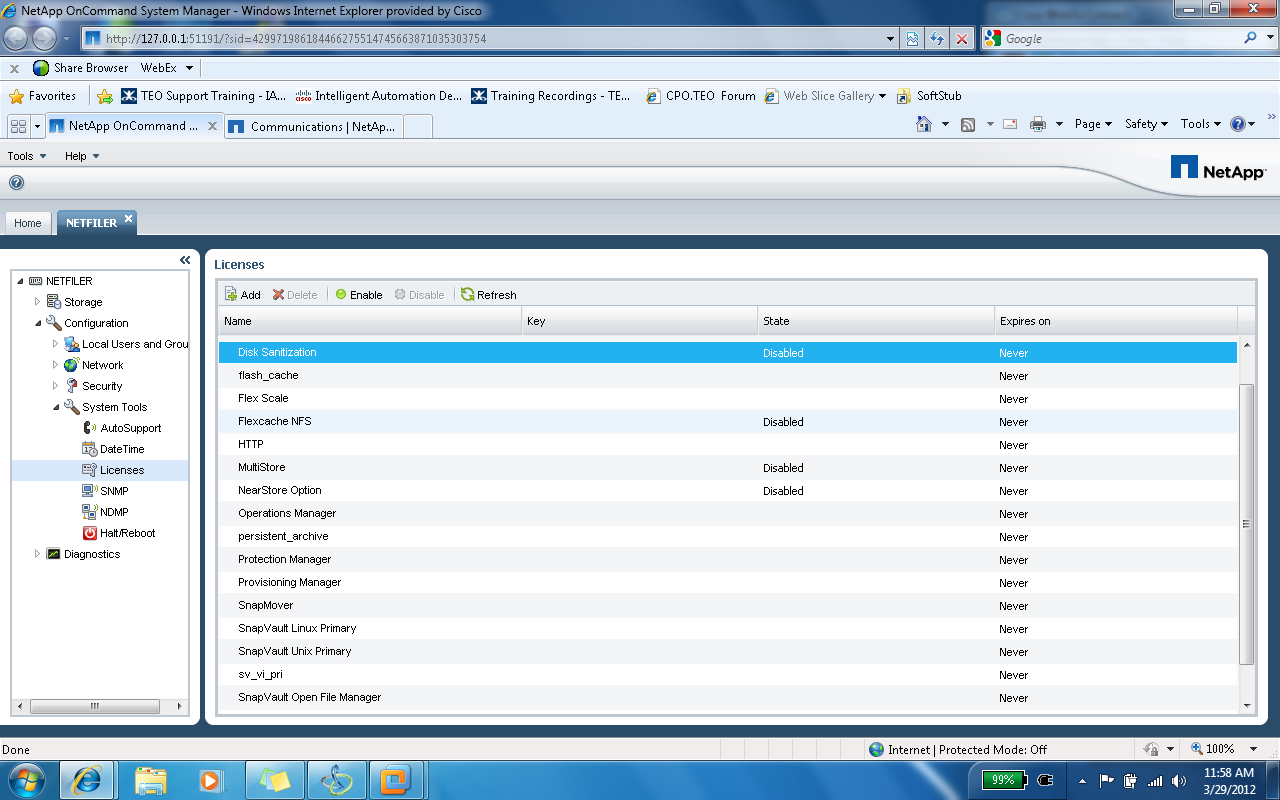Click the green Enable license icon
This screenshot has height=800, width=1280.
click(341, 295)
